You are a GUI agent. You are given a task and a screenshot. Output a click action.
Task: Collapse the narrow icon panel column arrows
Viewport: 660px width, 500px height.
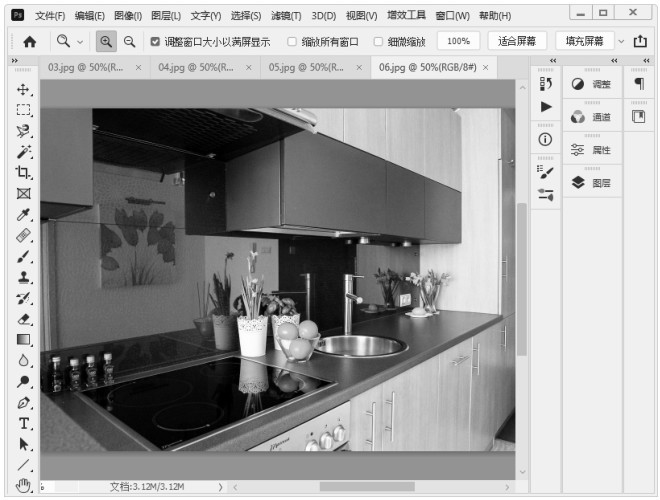coord(553,61)
